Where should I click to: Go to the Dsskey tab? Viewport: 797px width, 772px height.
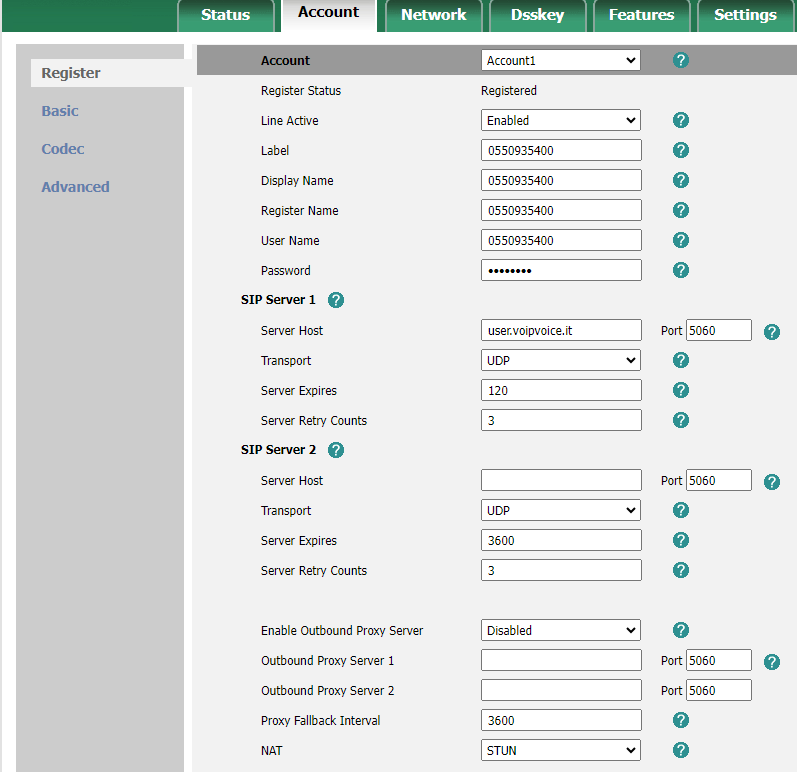click(538, 15)
